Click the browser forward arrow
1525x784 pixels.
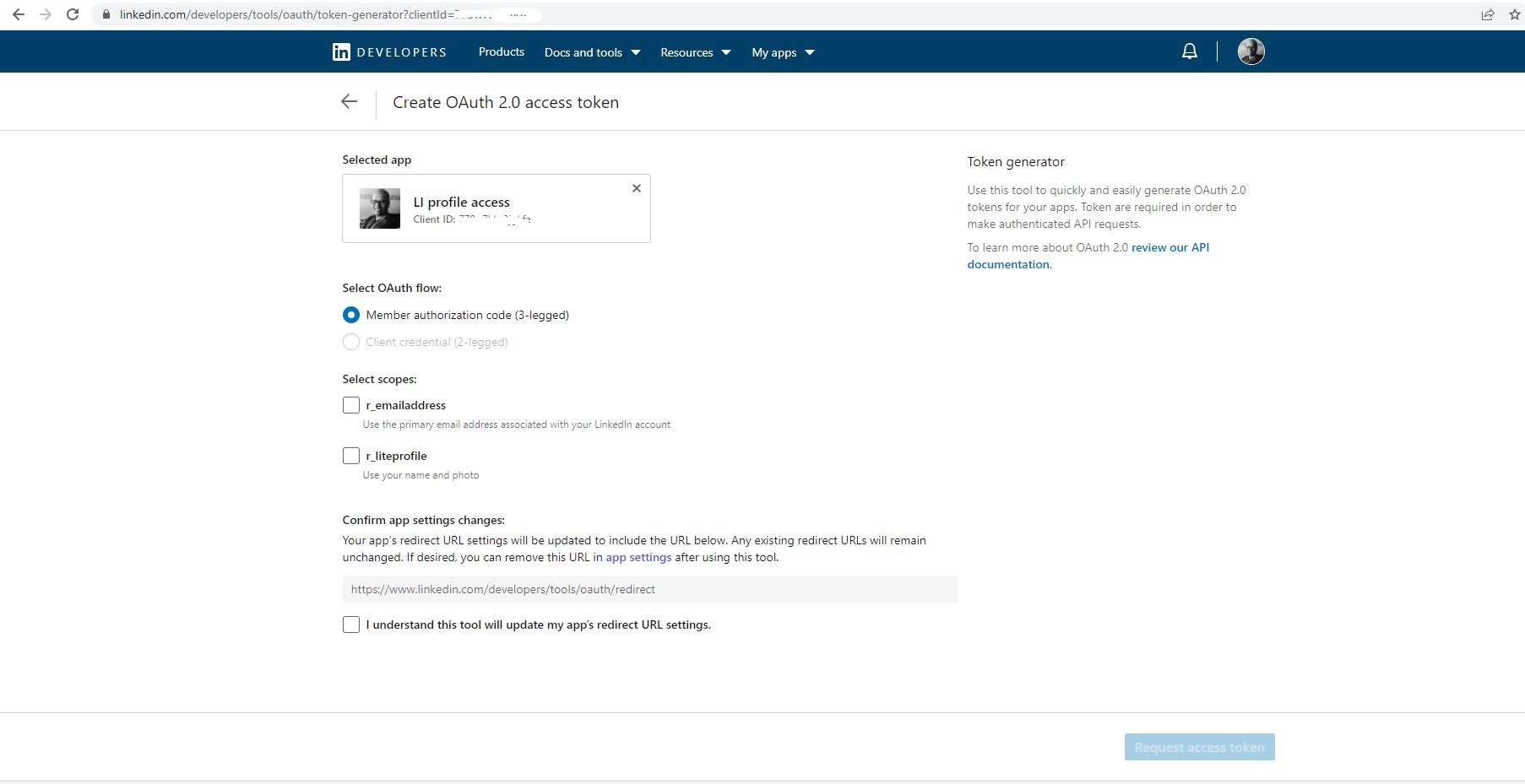(46, 14)
